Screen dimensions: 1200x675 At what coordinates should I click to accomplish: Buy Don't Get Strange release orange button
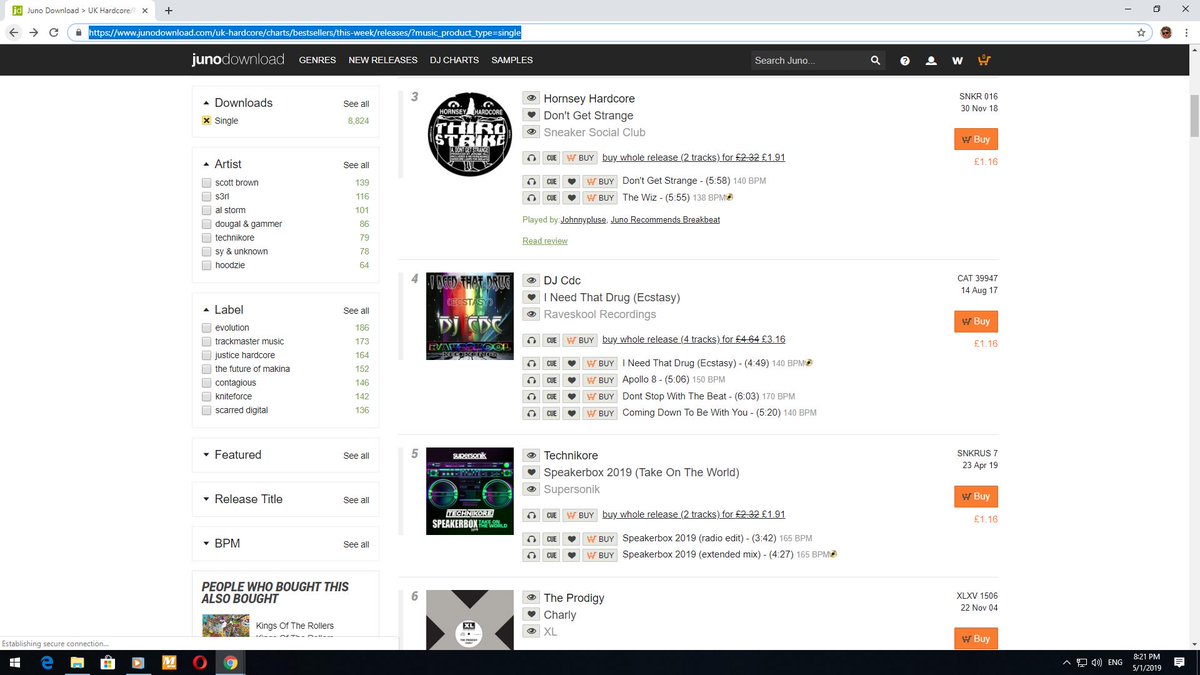[x=976, y=140]
